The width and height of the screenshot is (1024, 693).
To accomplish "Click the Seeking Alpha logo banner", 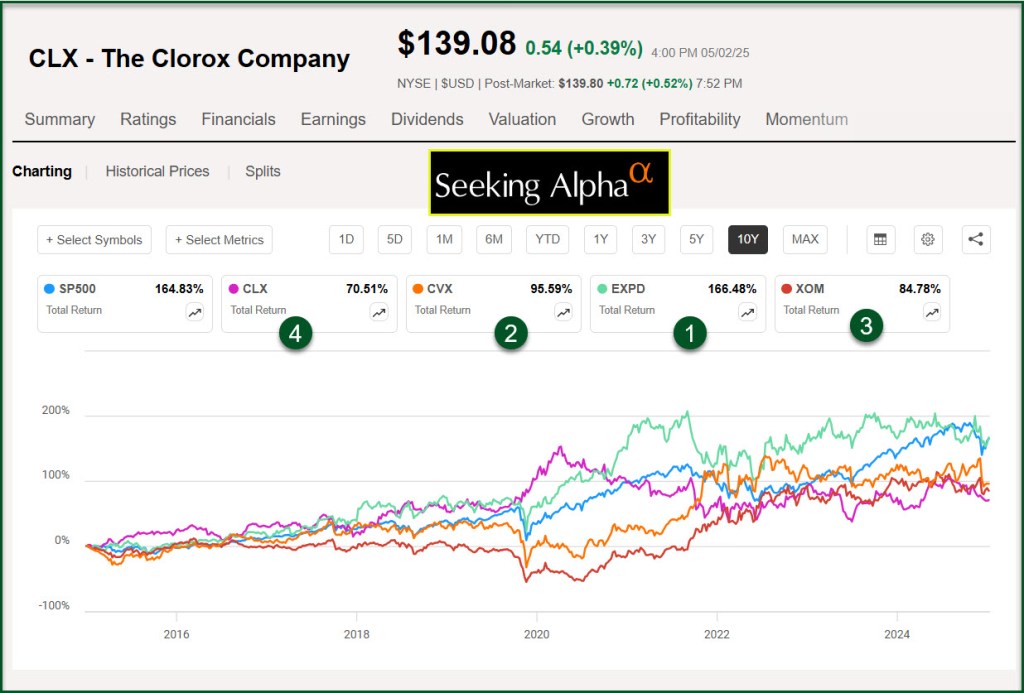I will tap(549, 183).
